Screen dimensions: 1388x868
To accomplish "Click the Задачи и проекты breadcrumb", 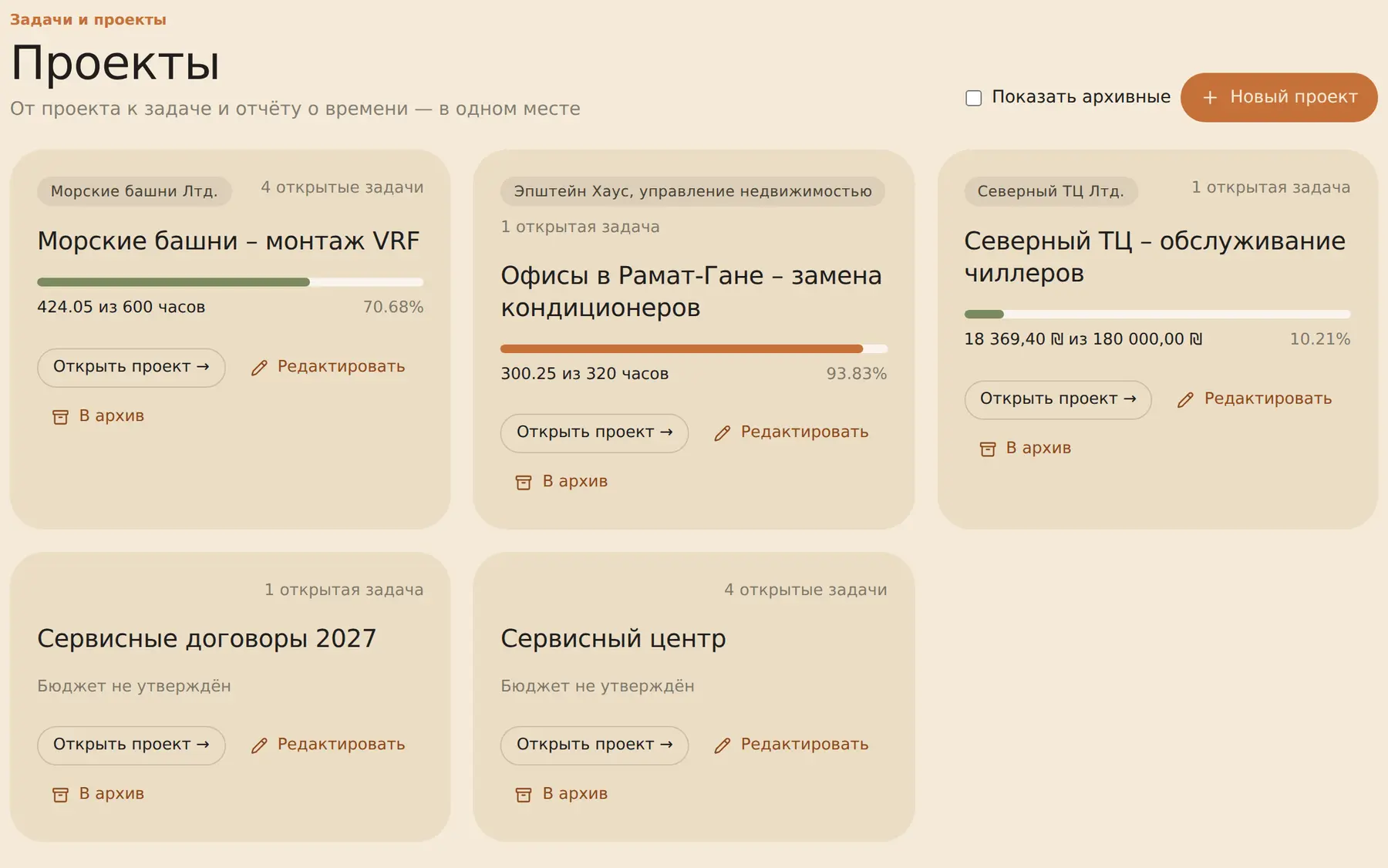I will tap(88, 19).
